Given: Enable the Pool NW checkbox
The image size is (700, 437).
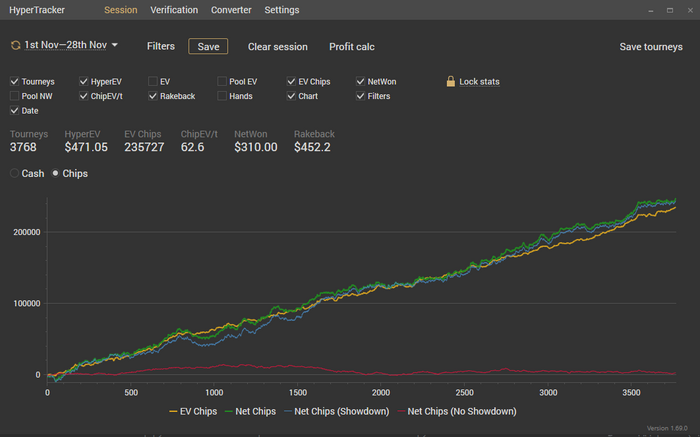Looking at the screenshot, I should (x=14, y=96).
